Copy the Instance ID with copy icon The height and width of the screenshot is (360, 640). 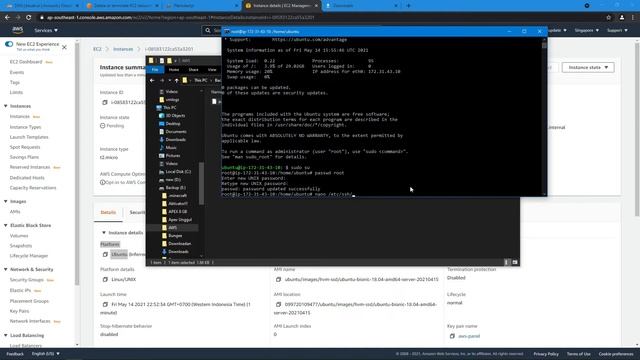pos(105,102)
